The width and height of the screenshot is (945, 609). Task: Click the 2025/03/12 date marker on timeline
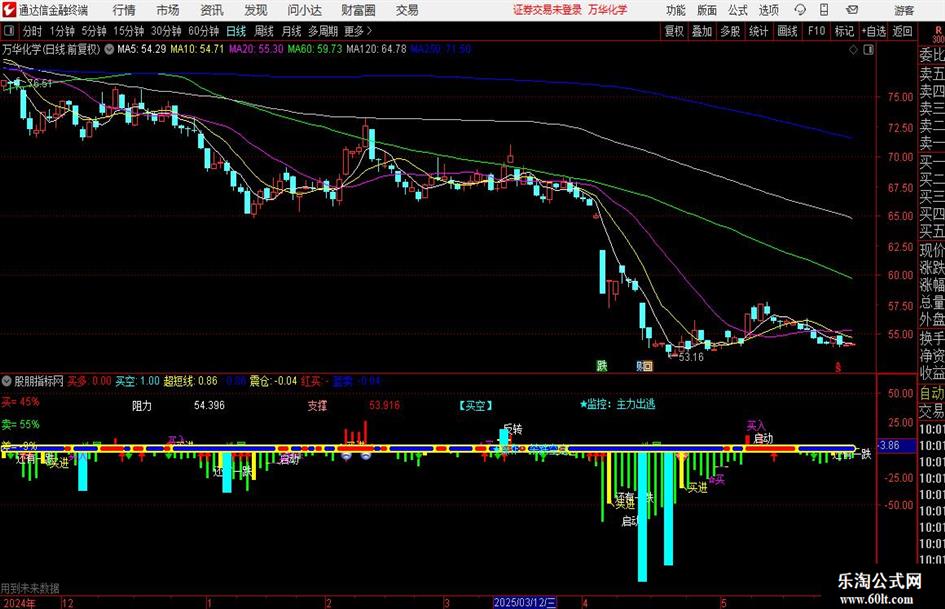(525, 602)
